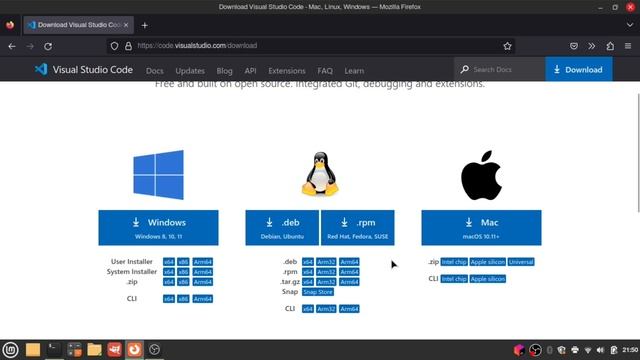Reload the current page
The image size is (640, 360).
click(48, 46)
